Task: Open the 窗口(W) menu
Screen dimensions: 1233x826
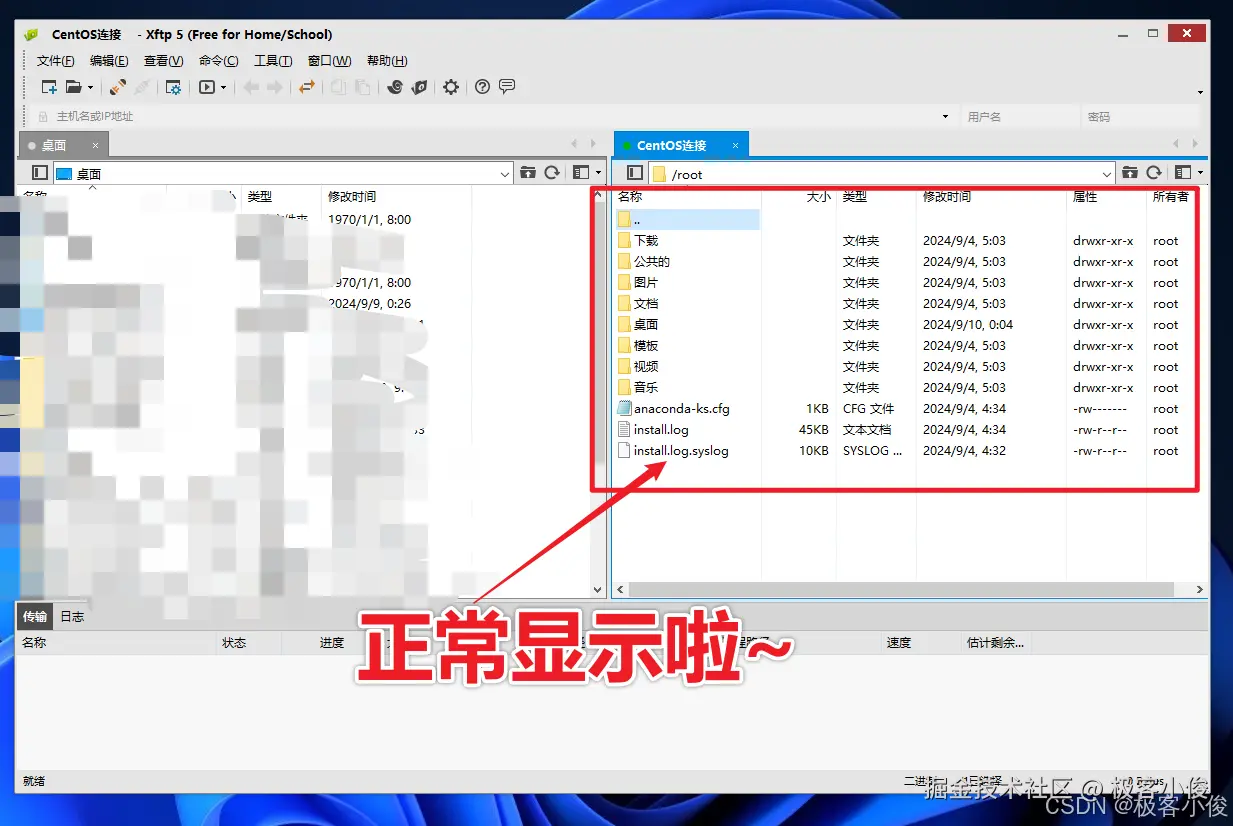Action: (x=330, y=61)
